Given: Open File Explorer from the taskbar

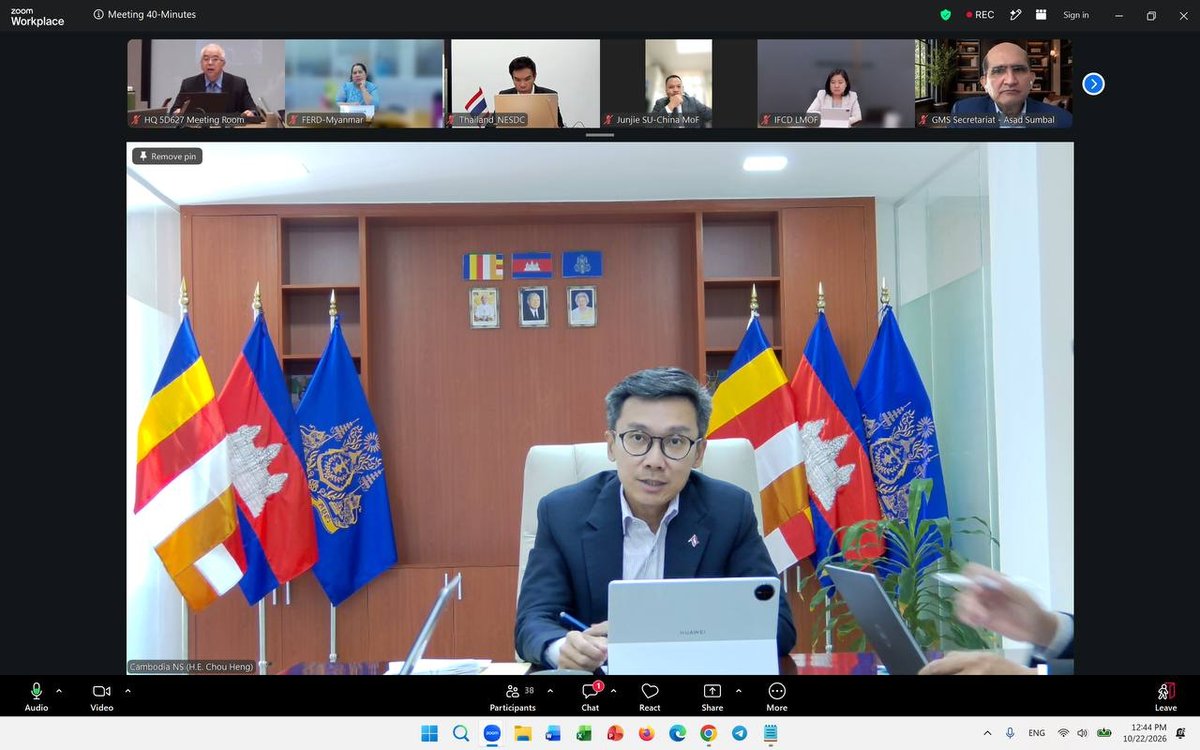Looking at the screenshot, I should pyautogui.click(x=522, y=733).
